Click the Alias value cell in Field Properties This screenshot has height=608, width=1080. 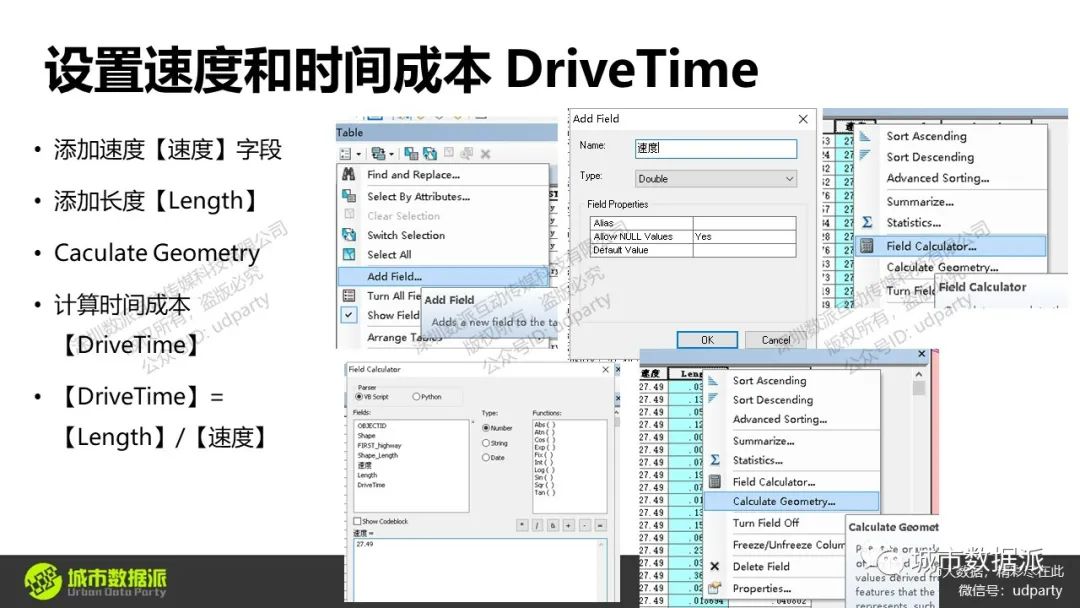[745, 223]
